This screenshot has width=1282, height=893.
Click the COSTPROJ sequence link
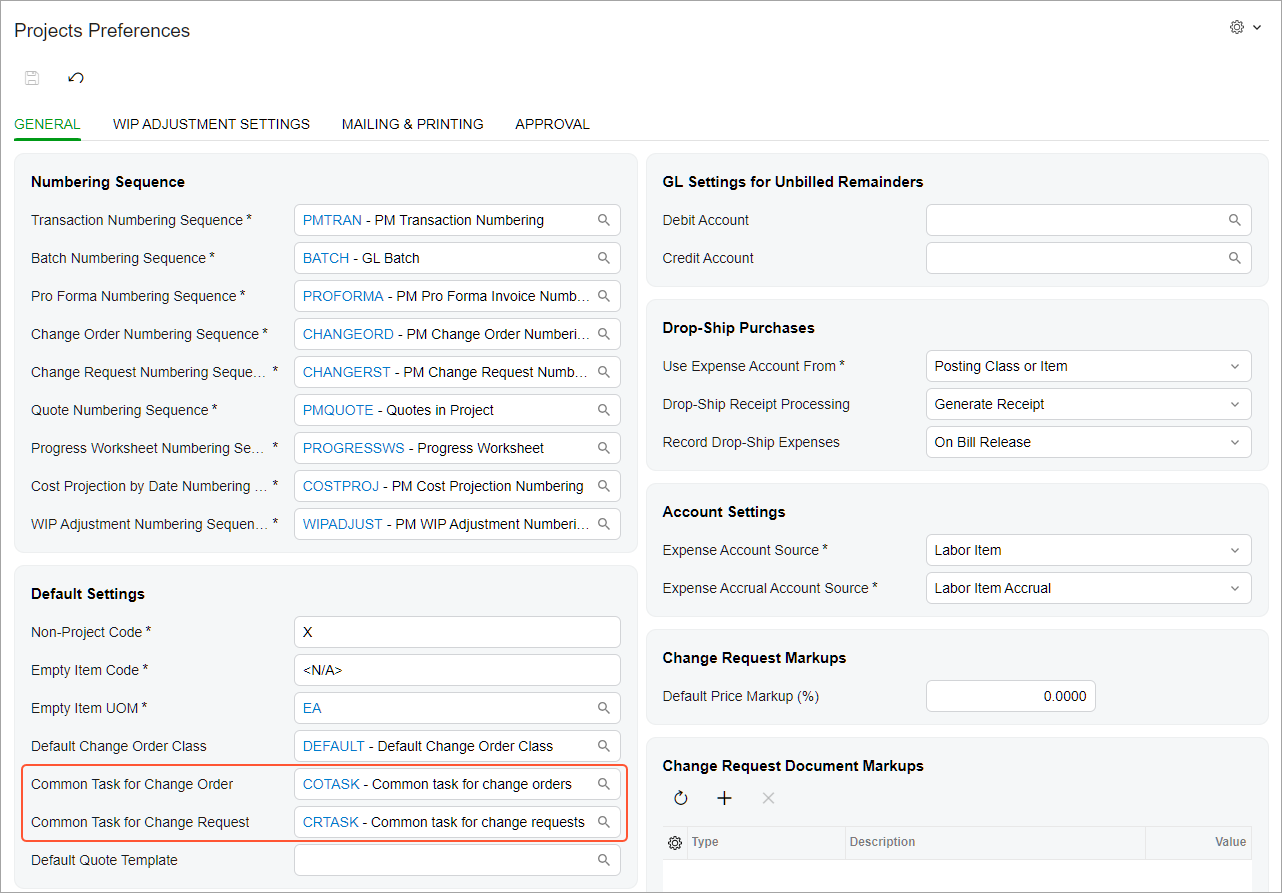click(341, 486)
